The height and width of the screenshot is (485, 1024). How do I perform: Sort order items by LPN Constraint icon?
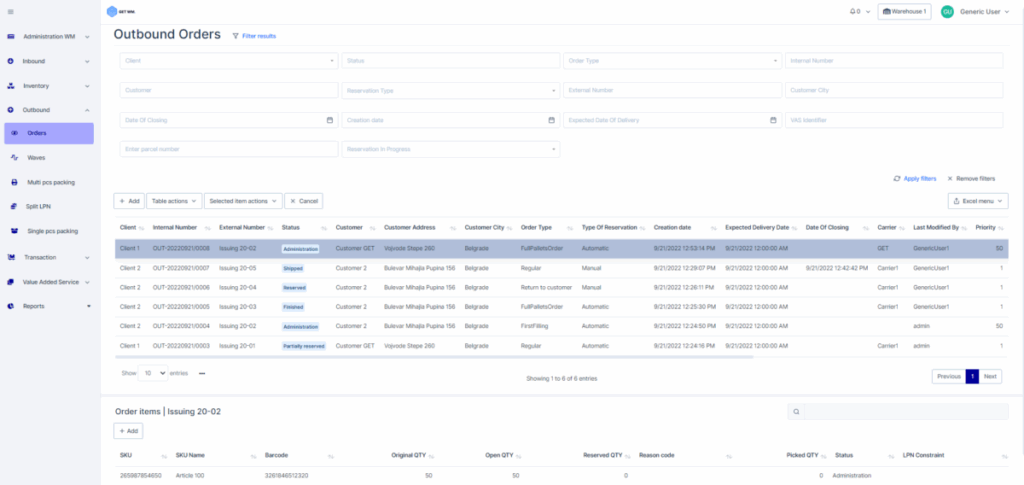(x=1004, y=456)
